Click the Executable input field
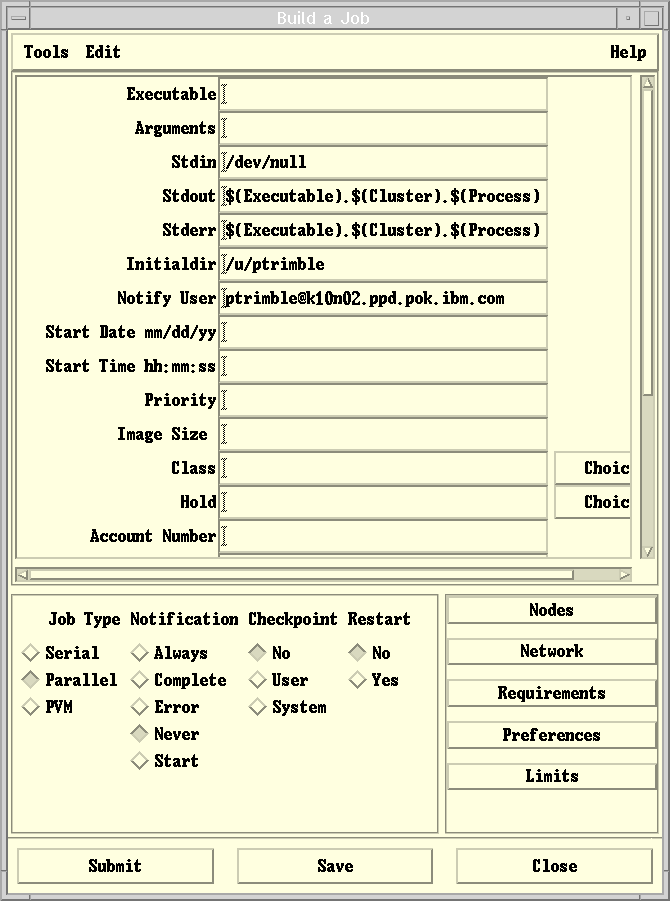 [x=383, y=94]
